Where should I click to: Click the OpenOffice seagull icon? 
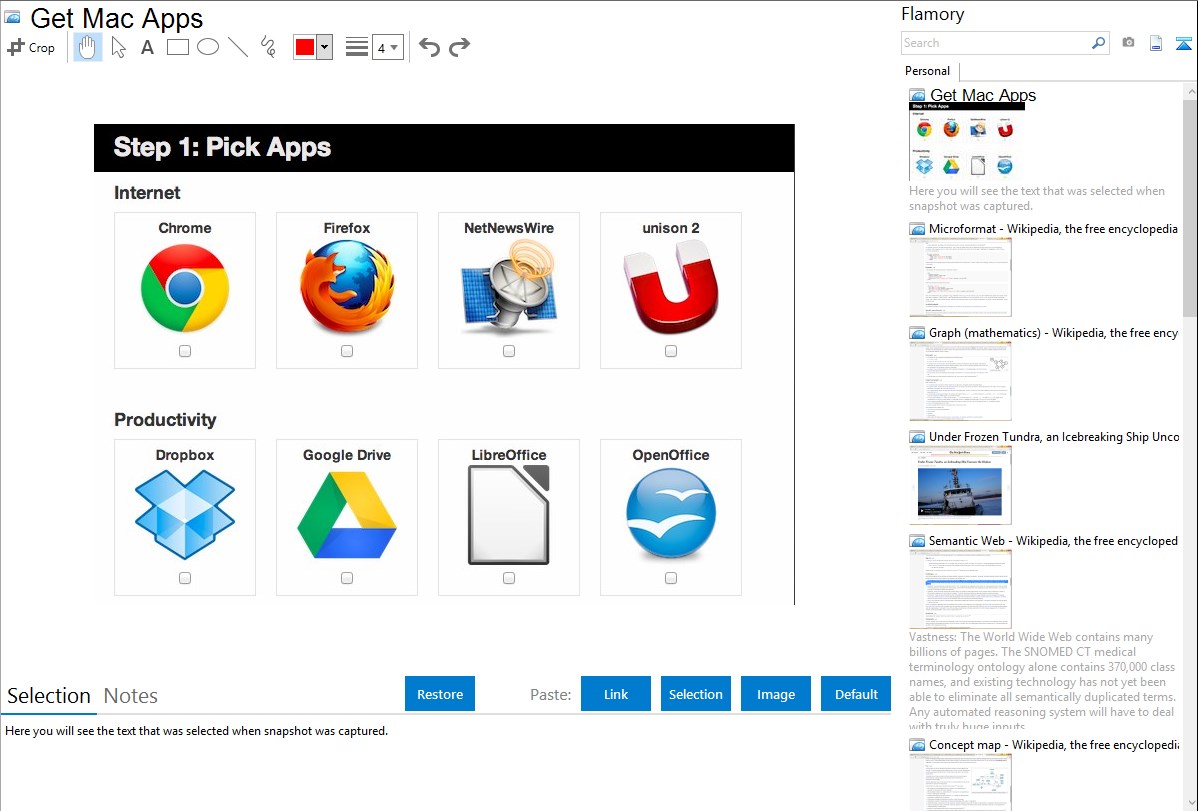tap(671, 513)
